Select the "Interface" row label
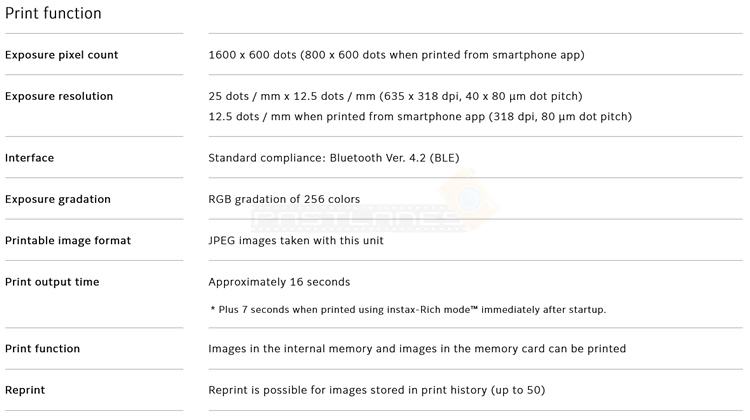The width and height of the screenshot is (750, 420). click(x=30, y=158)
